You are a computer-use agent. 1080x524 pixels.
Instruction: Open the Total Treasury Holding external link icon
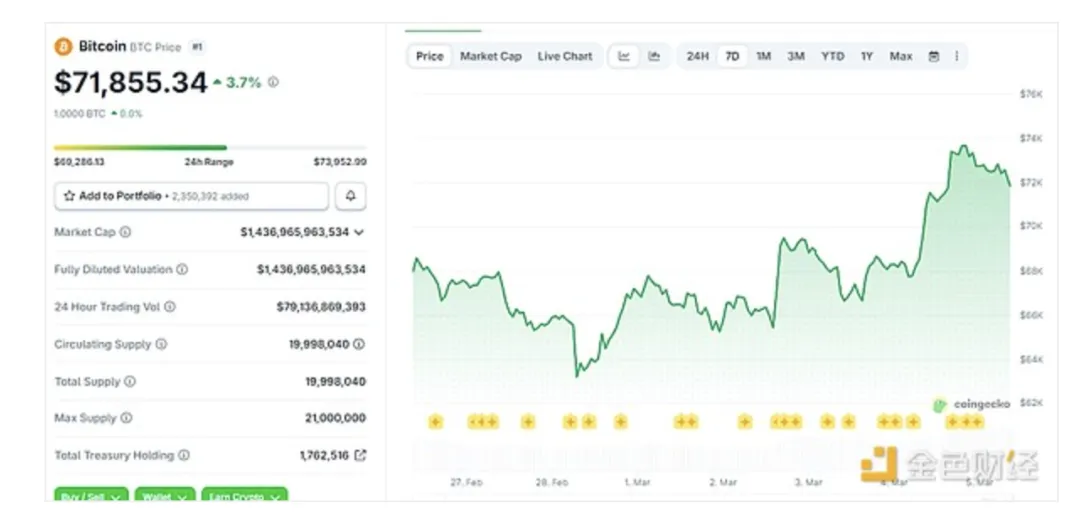[360, 455]
